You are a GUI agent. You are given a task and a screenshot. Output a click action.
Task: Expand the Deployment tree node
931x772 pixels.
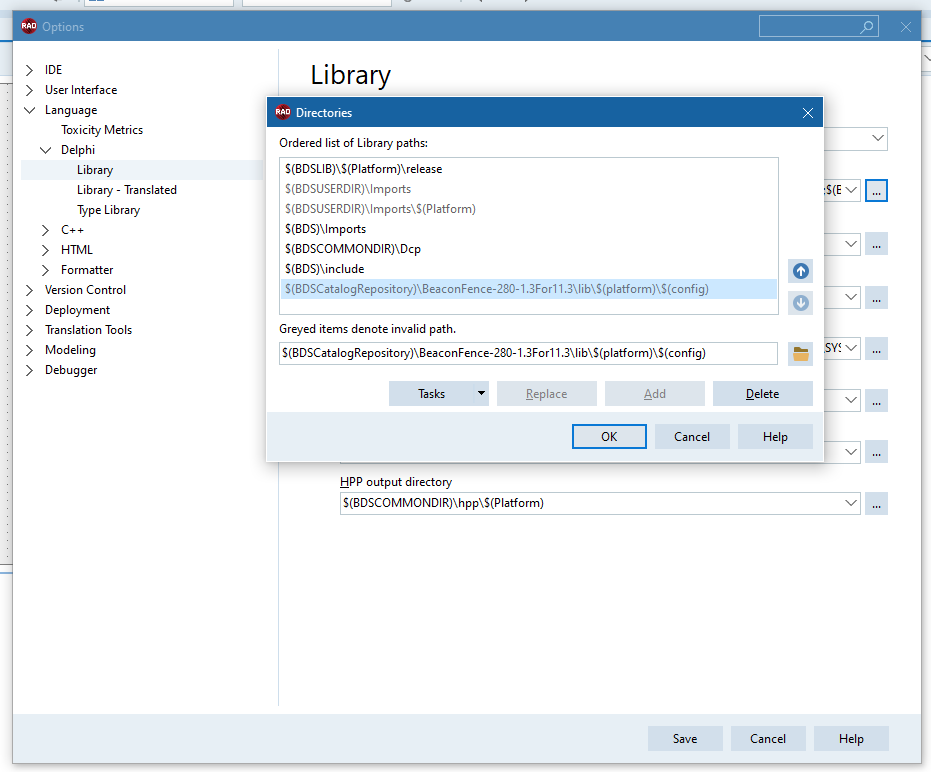point(29,310)
